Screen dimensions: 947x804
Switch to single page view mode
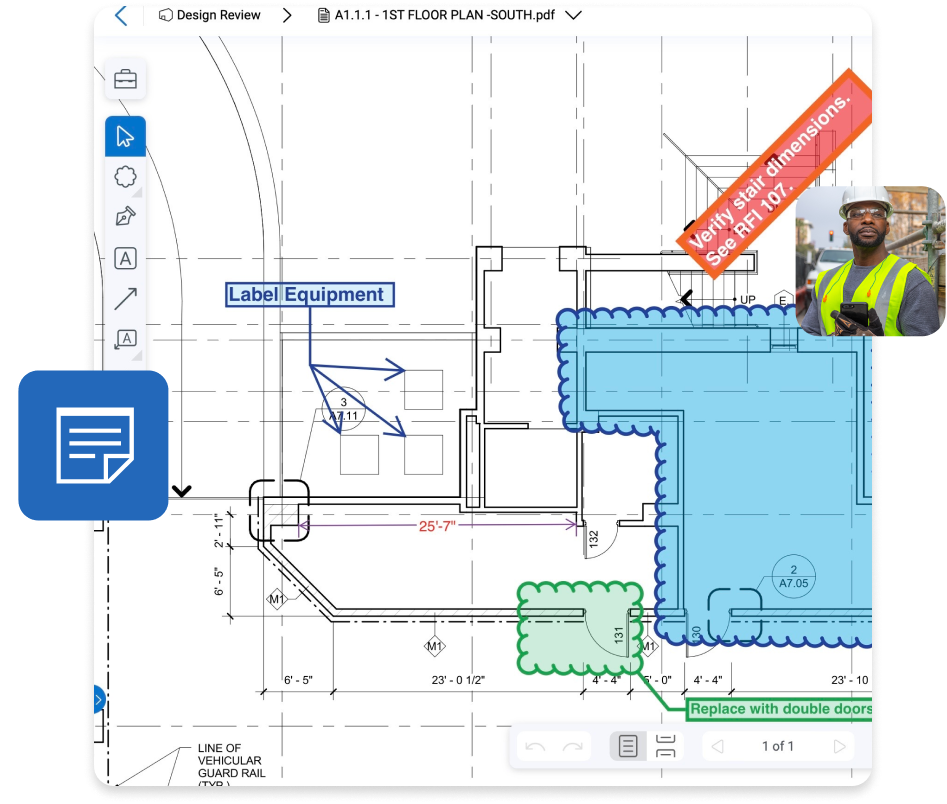point(628,746)
